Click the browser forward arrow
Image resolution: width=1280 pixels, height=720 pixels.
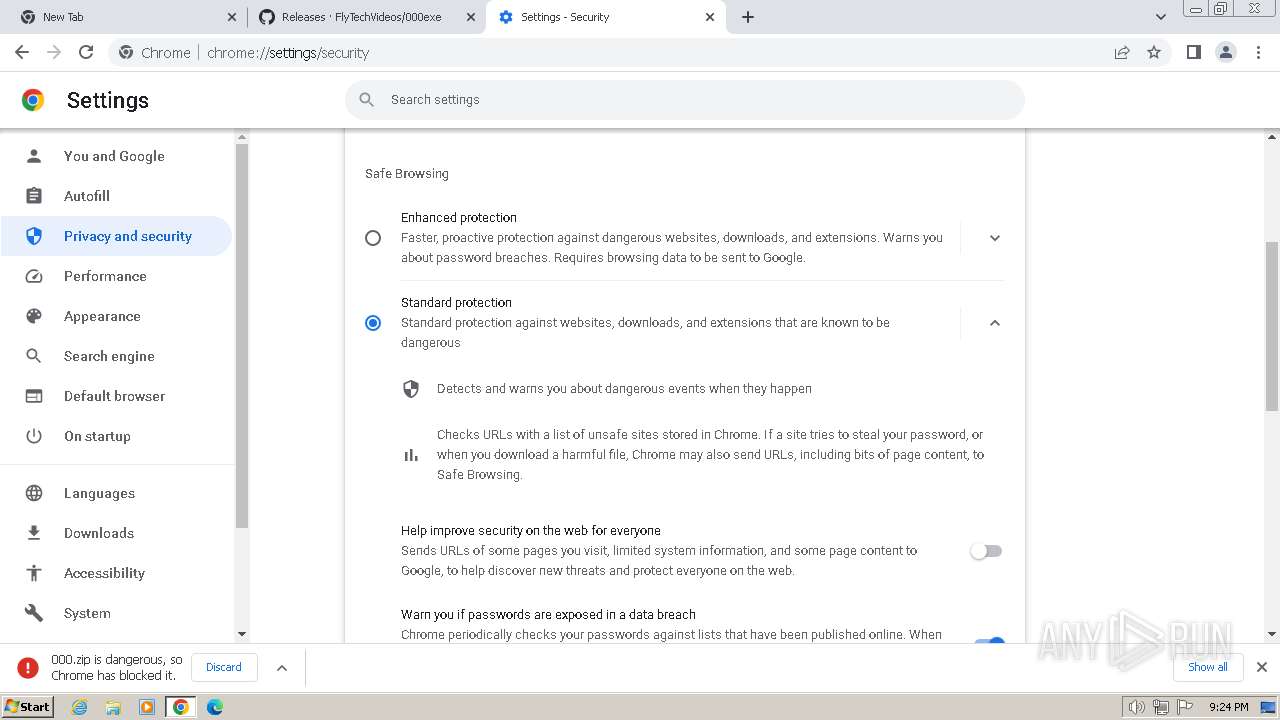point(54,52)
